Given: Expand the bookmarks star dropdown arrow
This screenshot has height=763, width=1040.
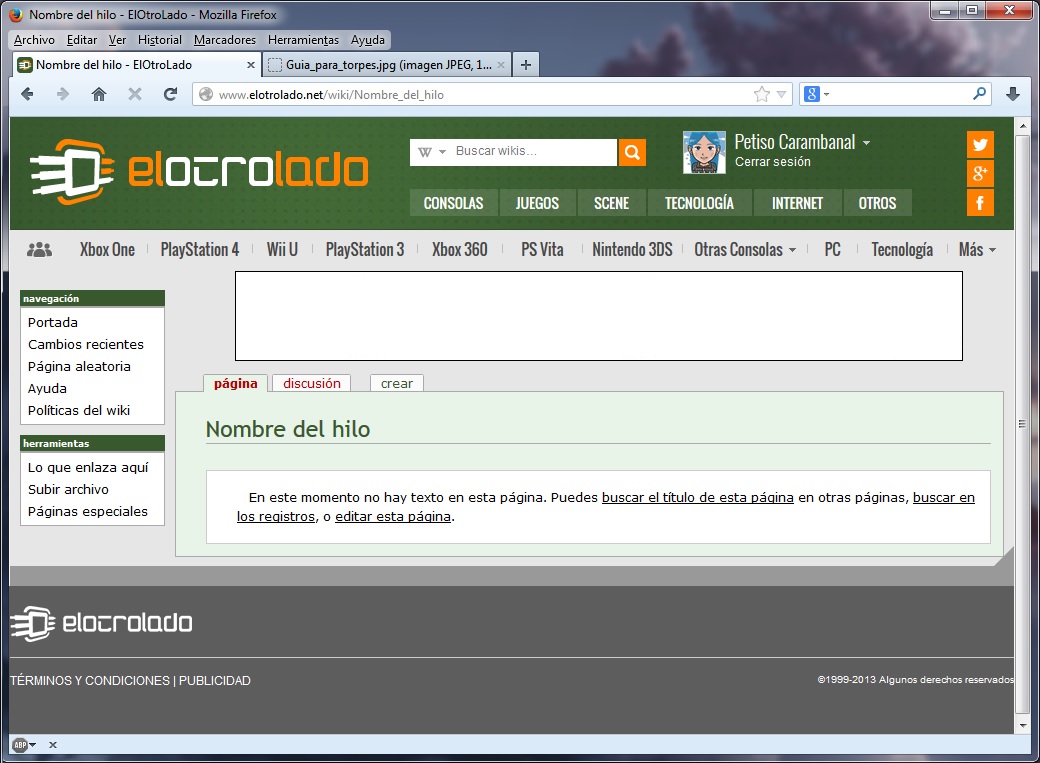Looking at the screenshot, I should 781,94.
